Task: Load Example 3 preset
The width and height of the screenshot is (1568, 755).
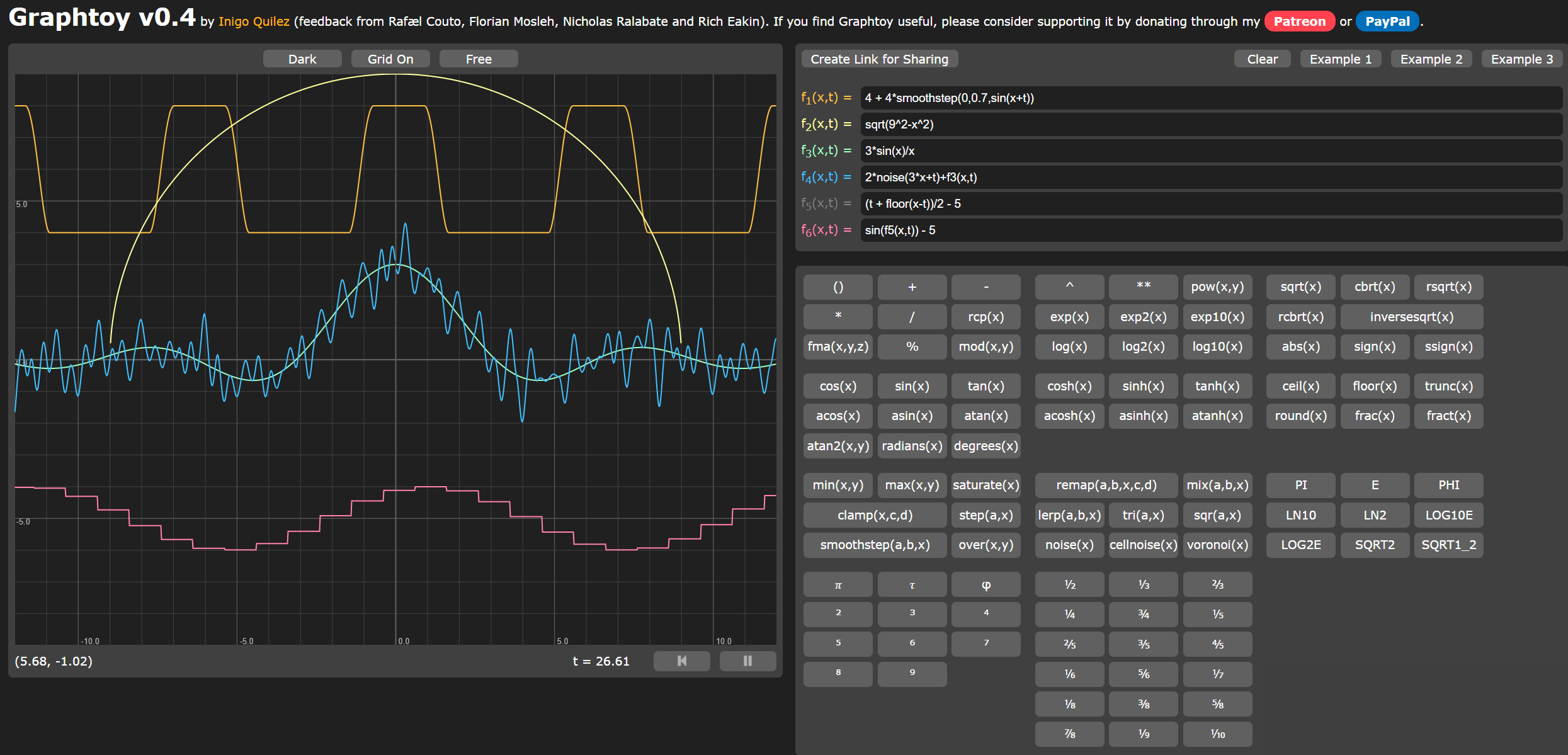Action: click(x=1521, y=59)
